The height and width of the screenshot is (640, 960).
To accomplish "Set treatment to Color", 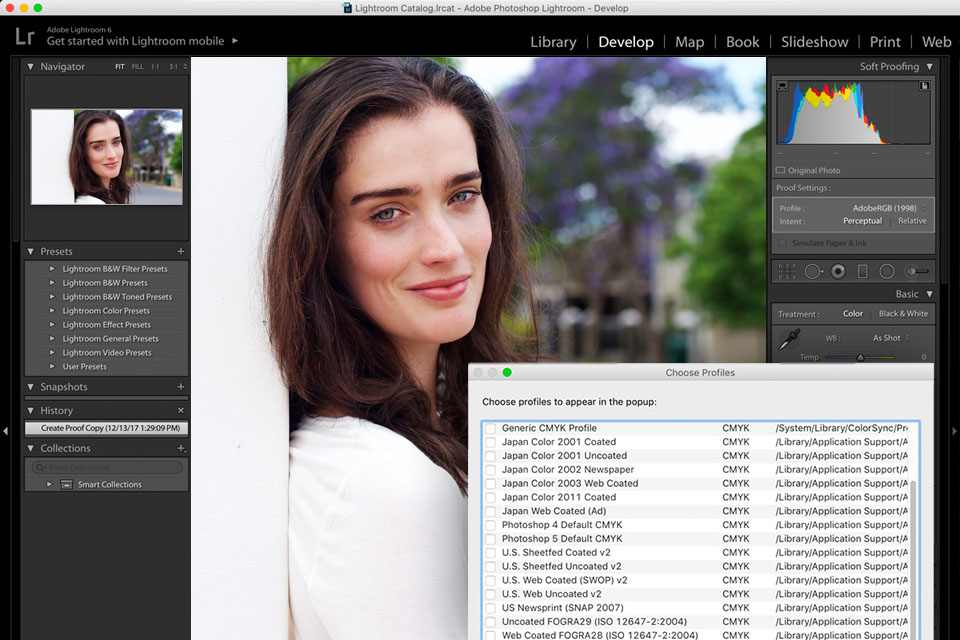I will point(853,314).
